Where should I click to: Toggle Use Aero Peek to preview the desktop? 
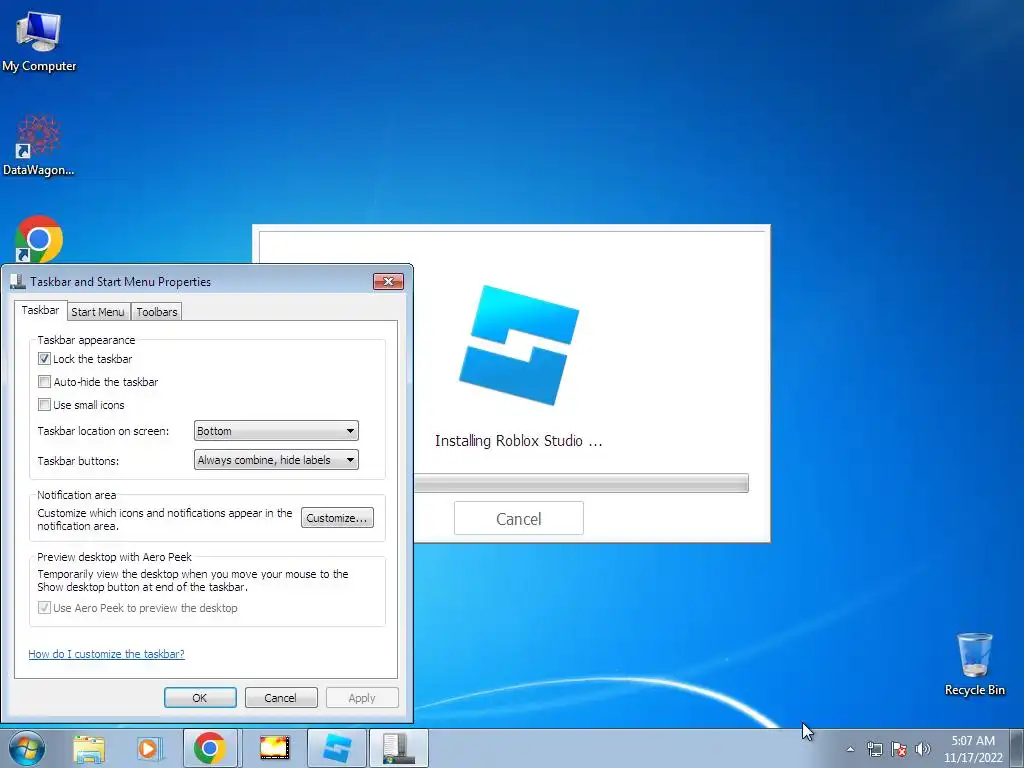coord(44,608)
